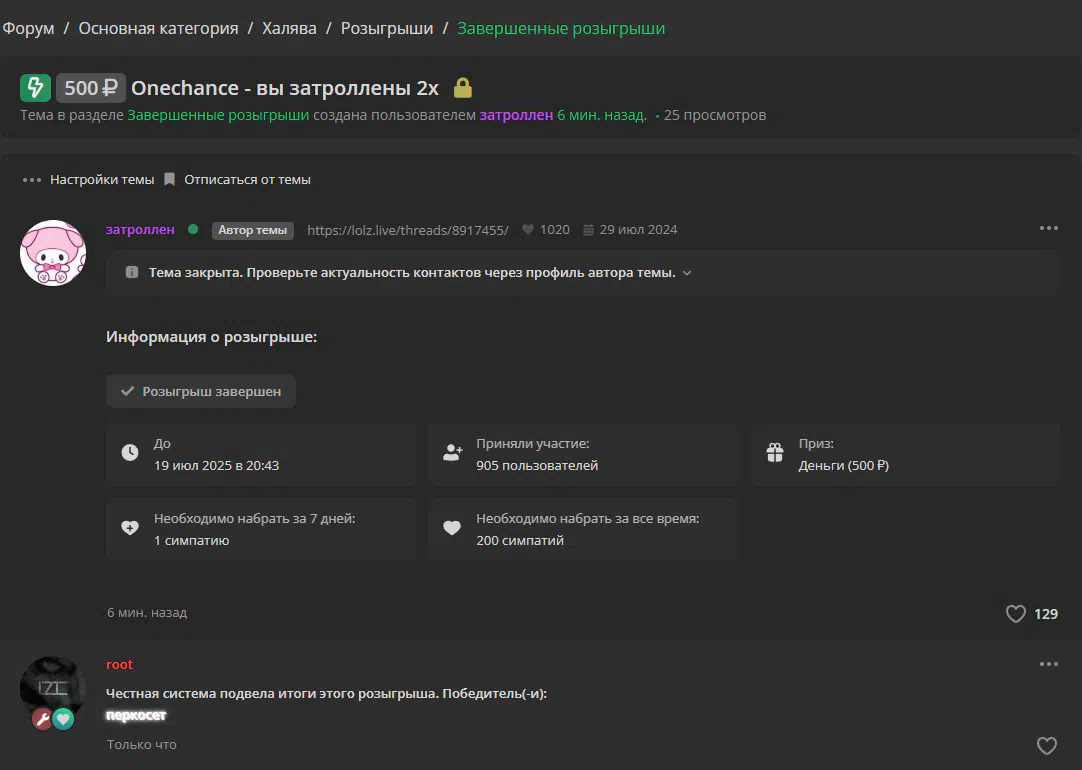
Task: Click root's dark avatar
Action: [x=53, y=689]
